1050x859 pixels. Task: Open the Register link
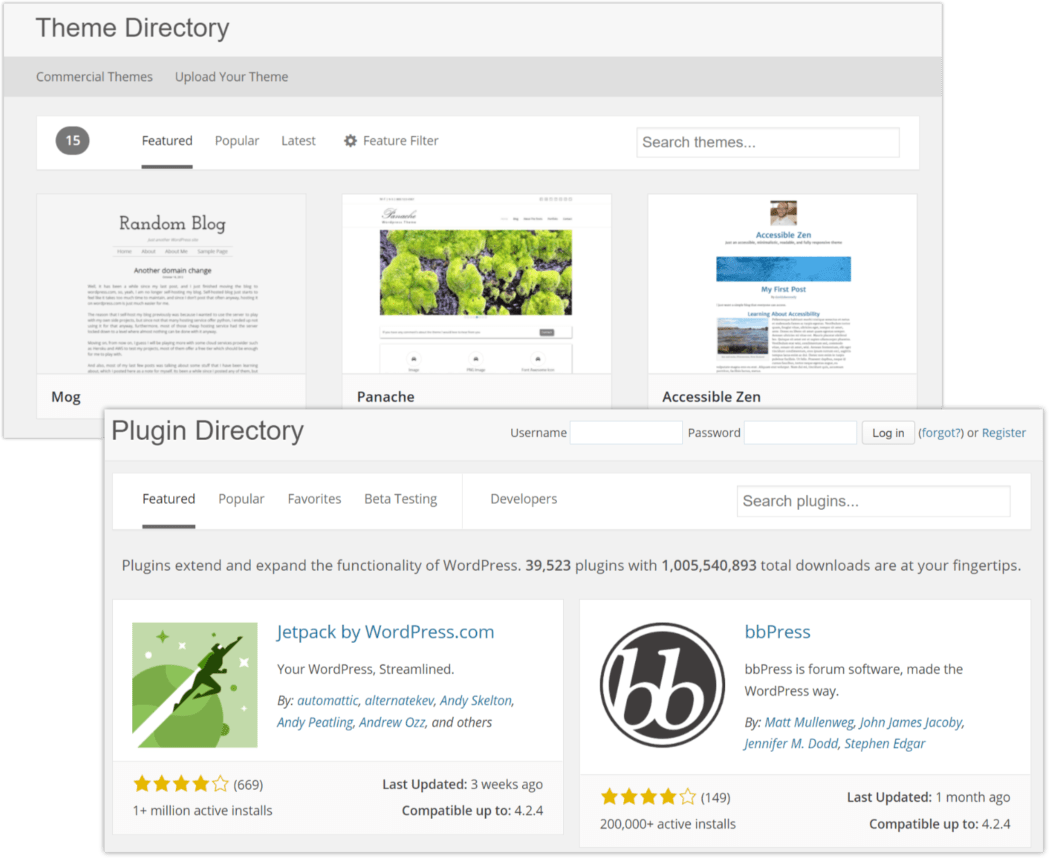pos(1003,432)
